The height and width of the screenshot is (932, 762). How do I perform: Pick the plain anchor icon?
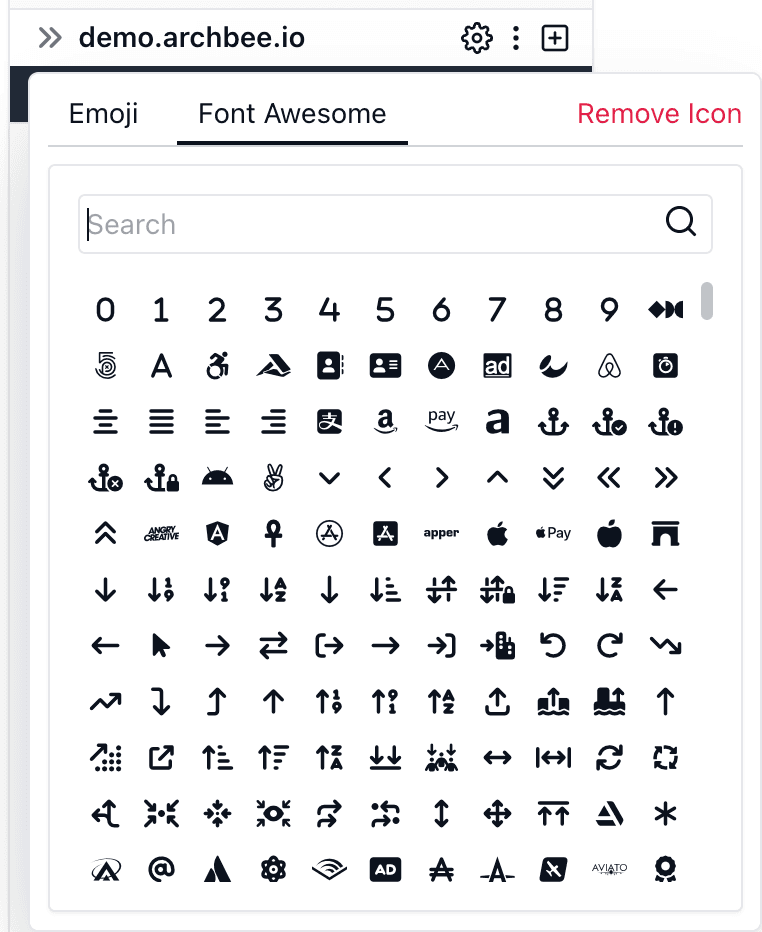553,421
